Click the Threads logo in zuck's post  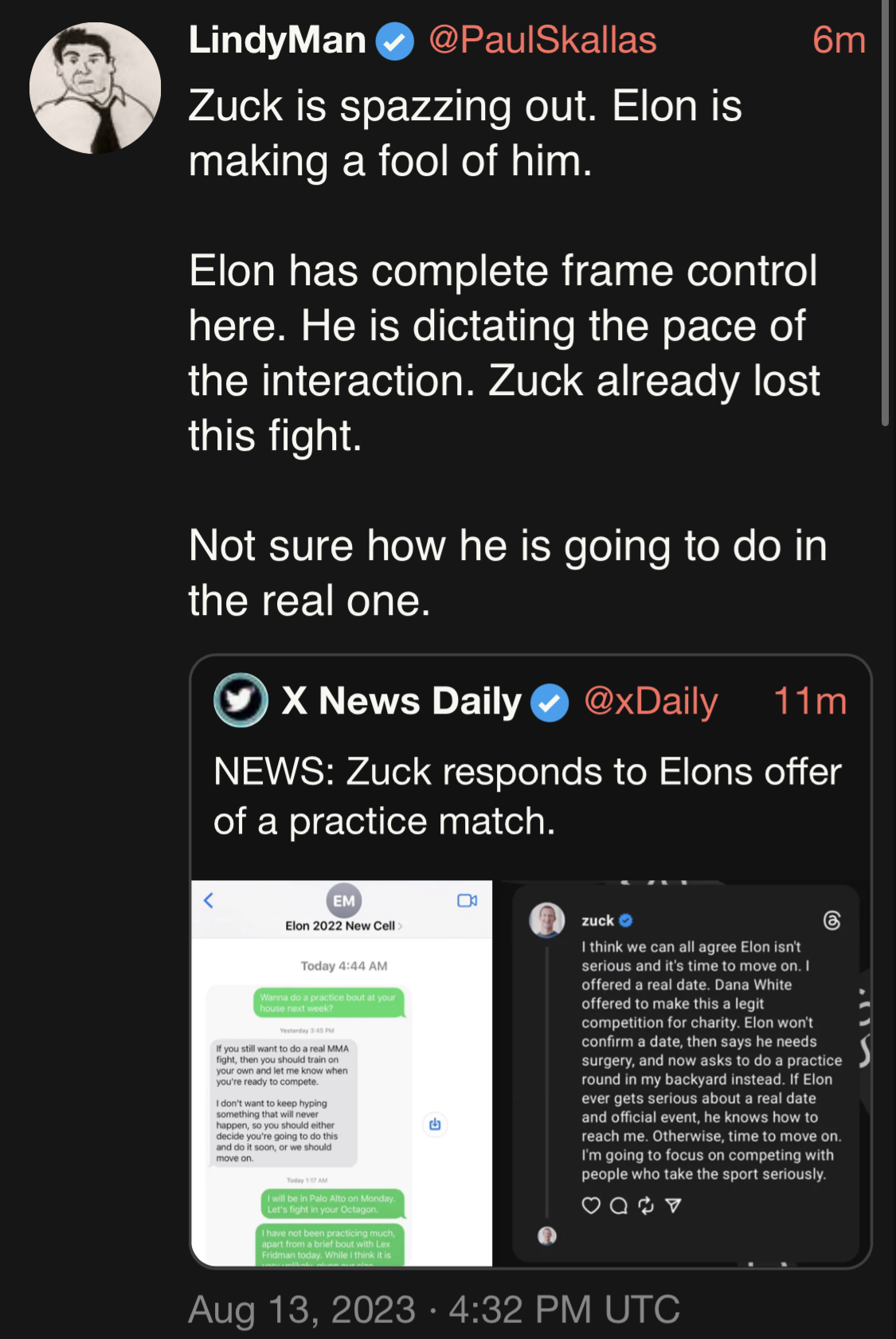pyautogui.click(x=831, y=921)
